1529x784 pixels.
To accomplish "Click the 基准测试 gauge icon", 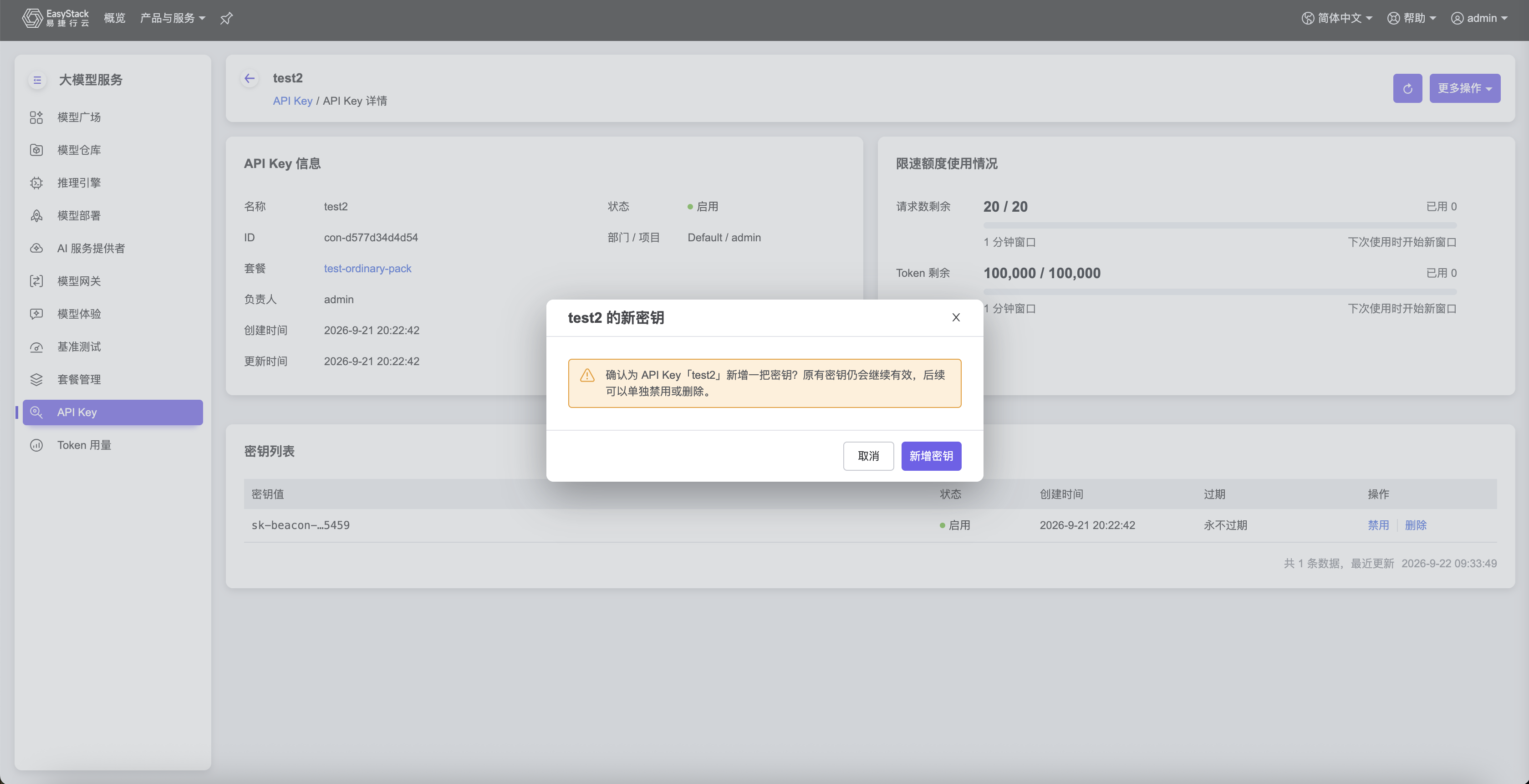I will 36,346.
